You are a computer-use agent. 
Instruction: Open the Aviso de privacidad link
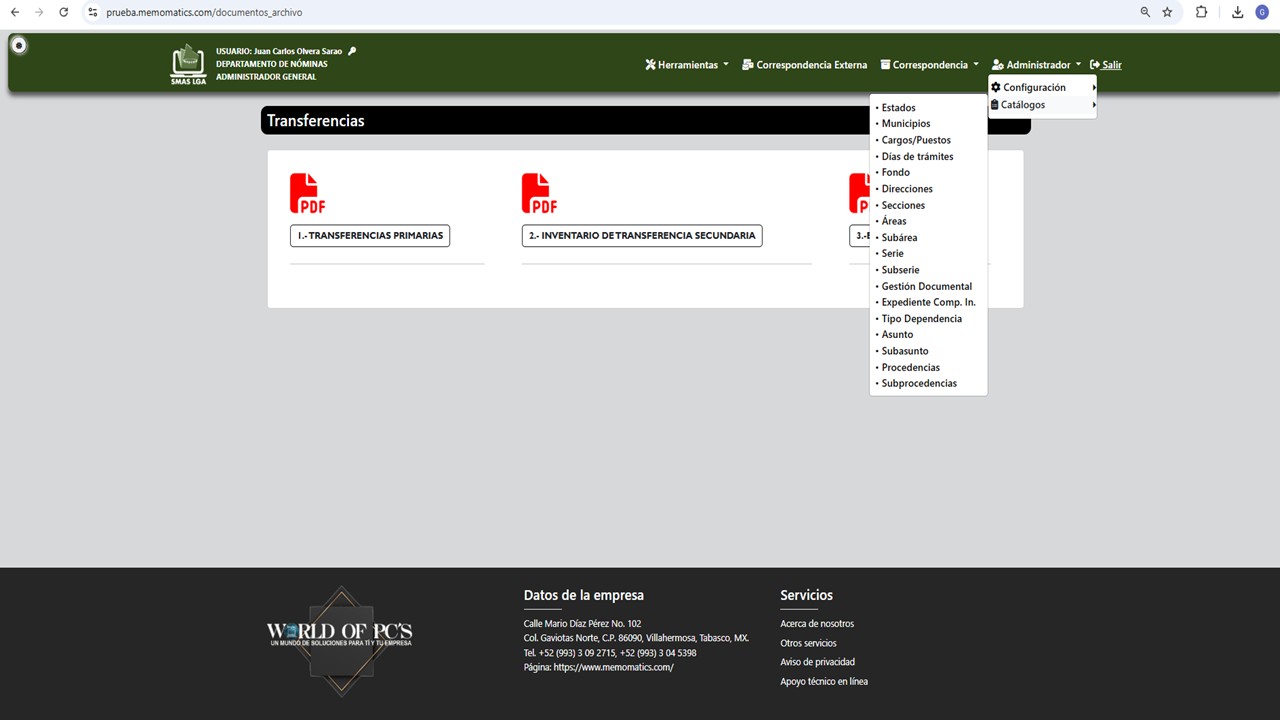817,662
